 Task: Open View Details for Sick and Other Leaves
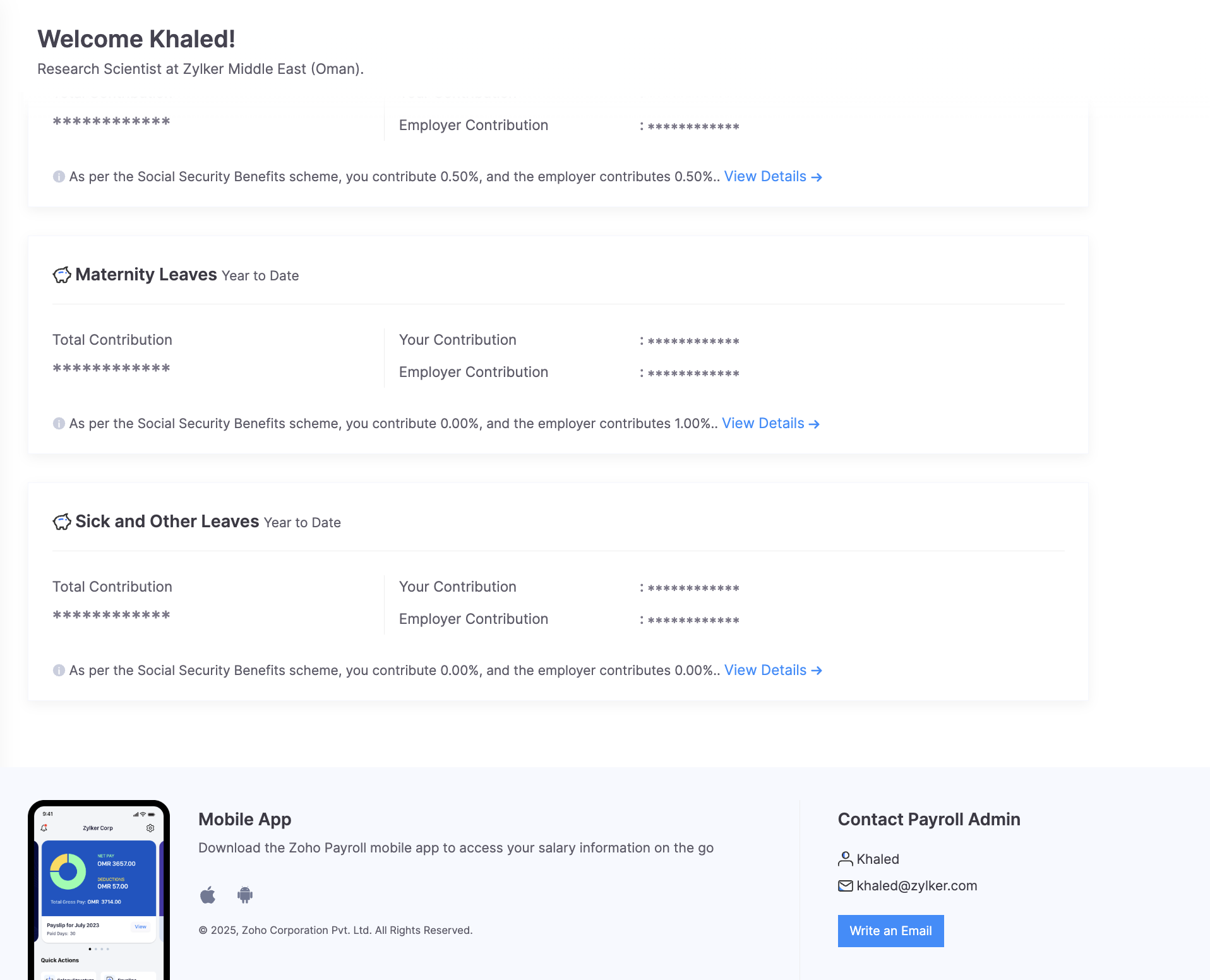(x=773, y=671)
